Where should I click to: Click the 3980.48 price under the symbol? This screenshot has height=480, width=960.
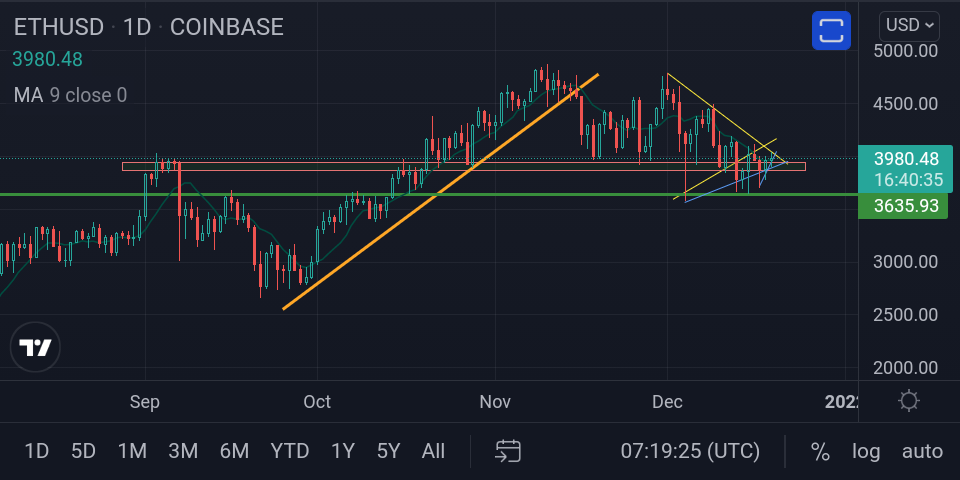47,59
